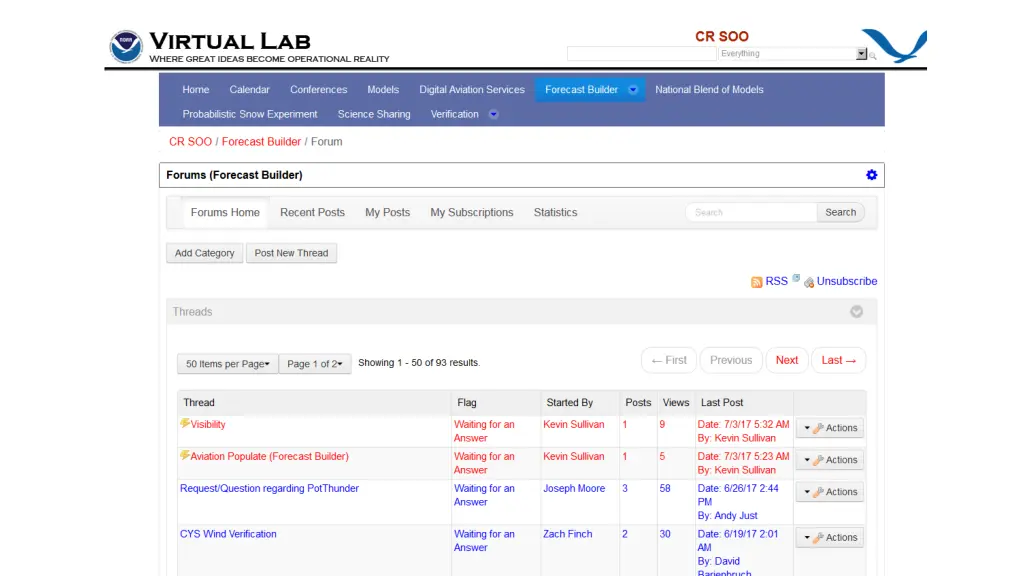Open Page 1 of 2 dropdown
The width and height of the screenshot is (1024, 576).
click(x=315, y=364)
